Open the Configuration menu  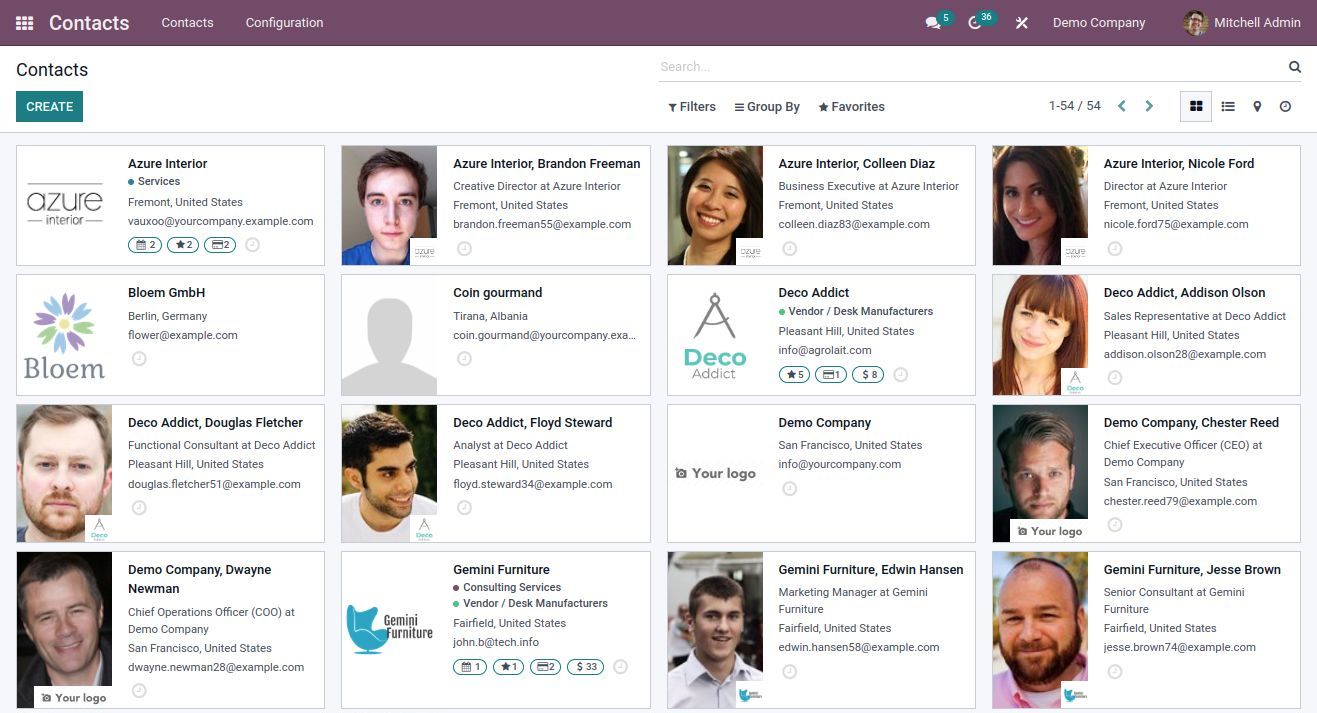point(284,22)
